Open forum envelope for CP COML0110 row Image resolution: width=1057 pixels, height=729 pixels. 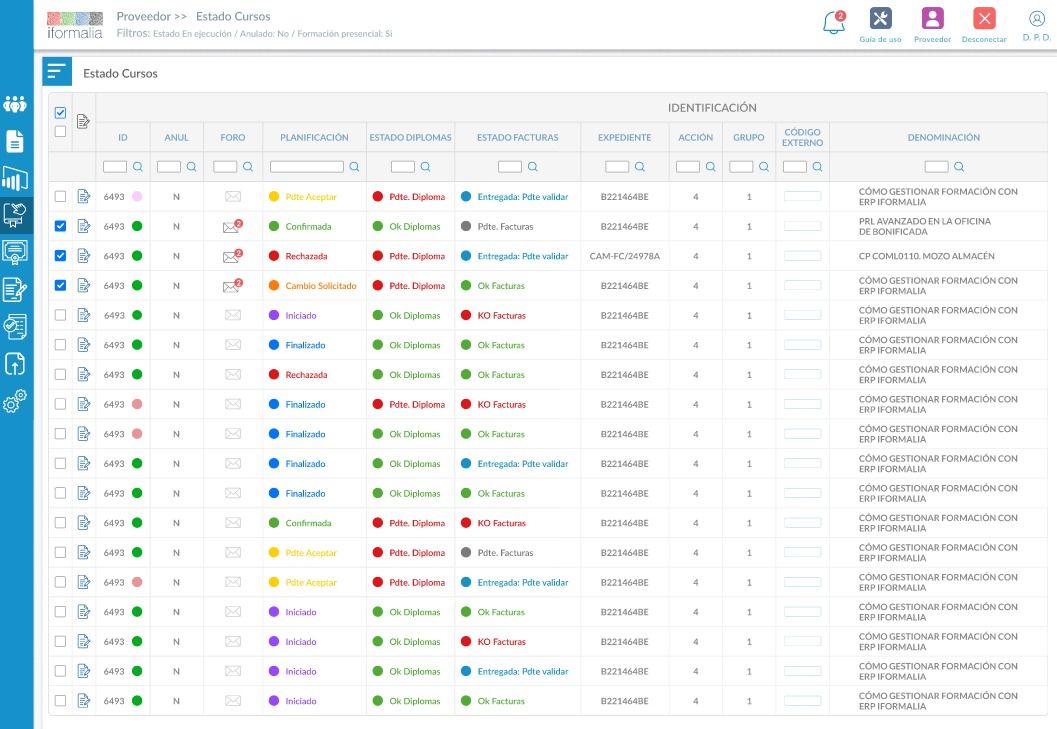(232, 256)
